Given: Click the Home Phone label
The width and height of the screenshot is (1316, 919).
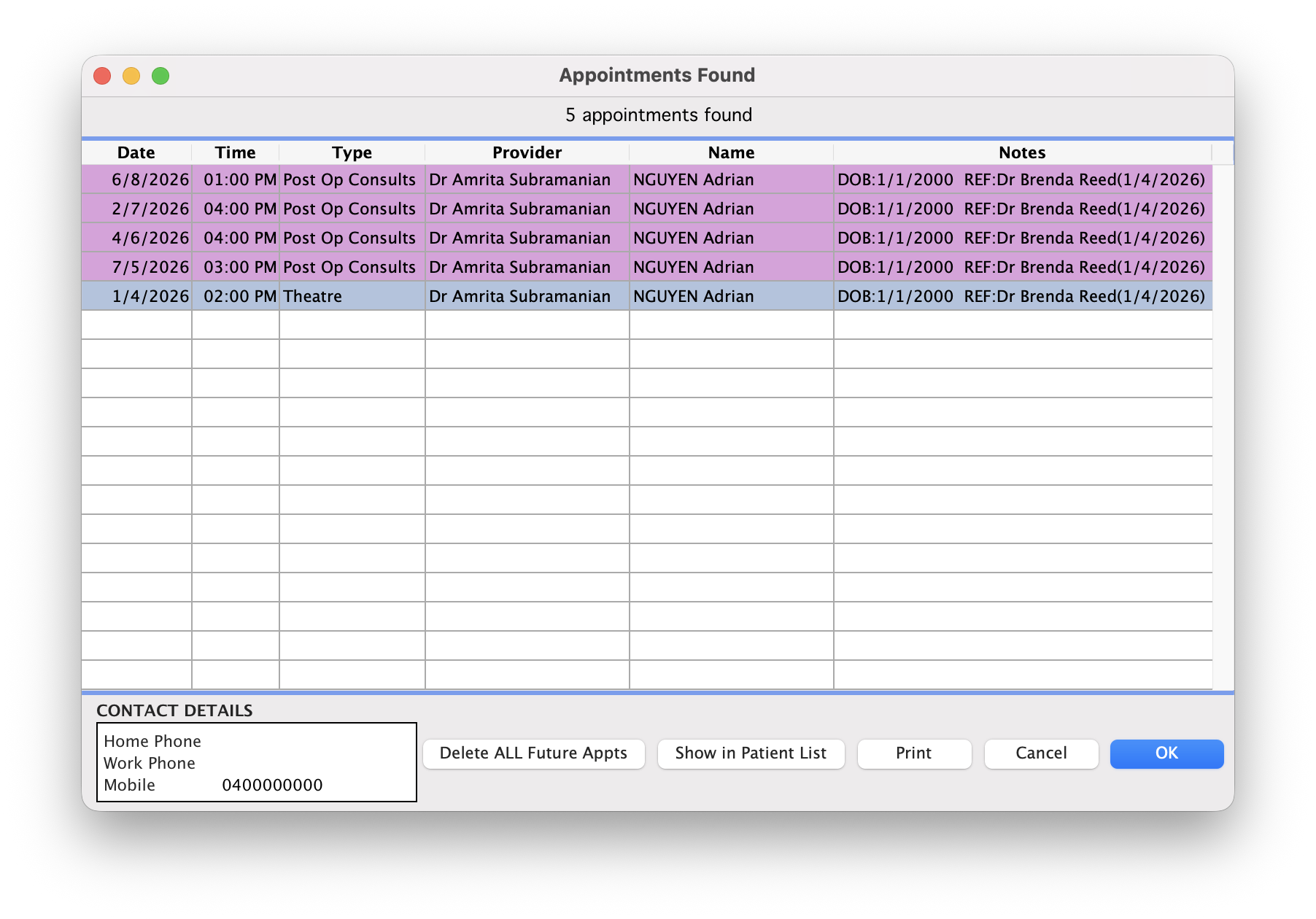Looking at the screenshot, I should [x=152, y=741].
